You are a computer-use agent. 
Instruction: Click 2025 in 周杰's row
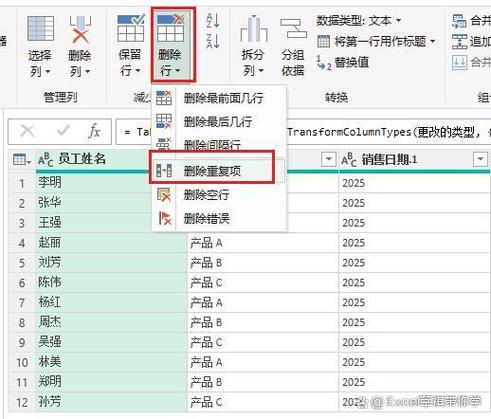click(x=353, y=323)
